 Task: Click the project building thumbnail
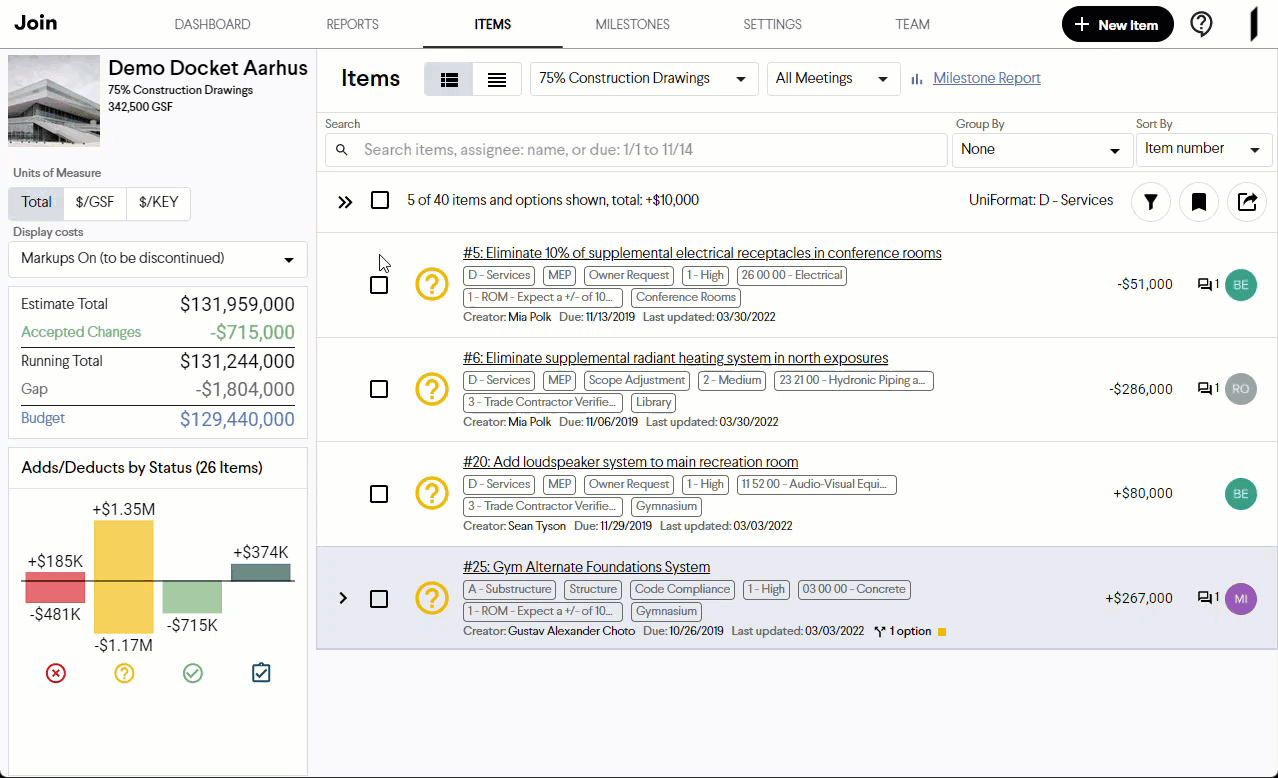(54, 101)
